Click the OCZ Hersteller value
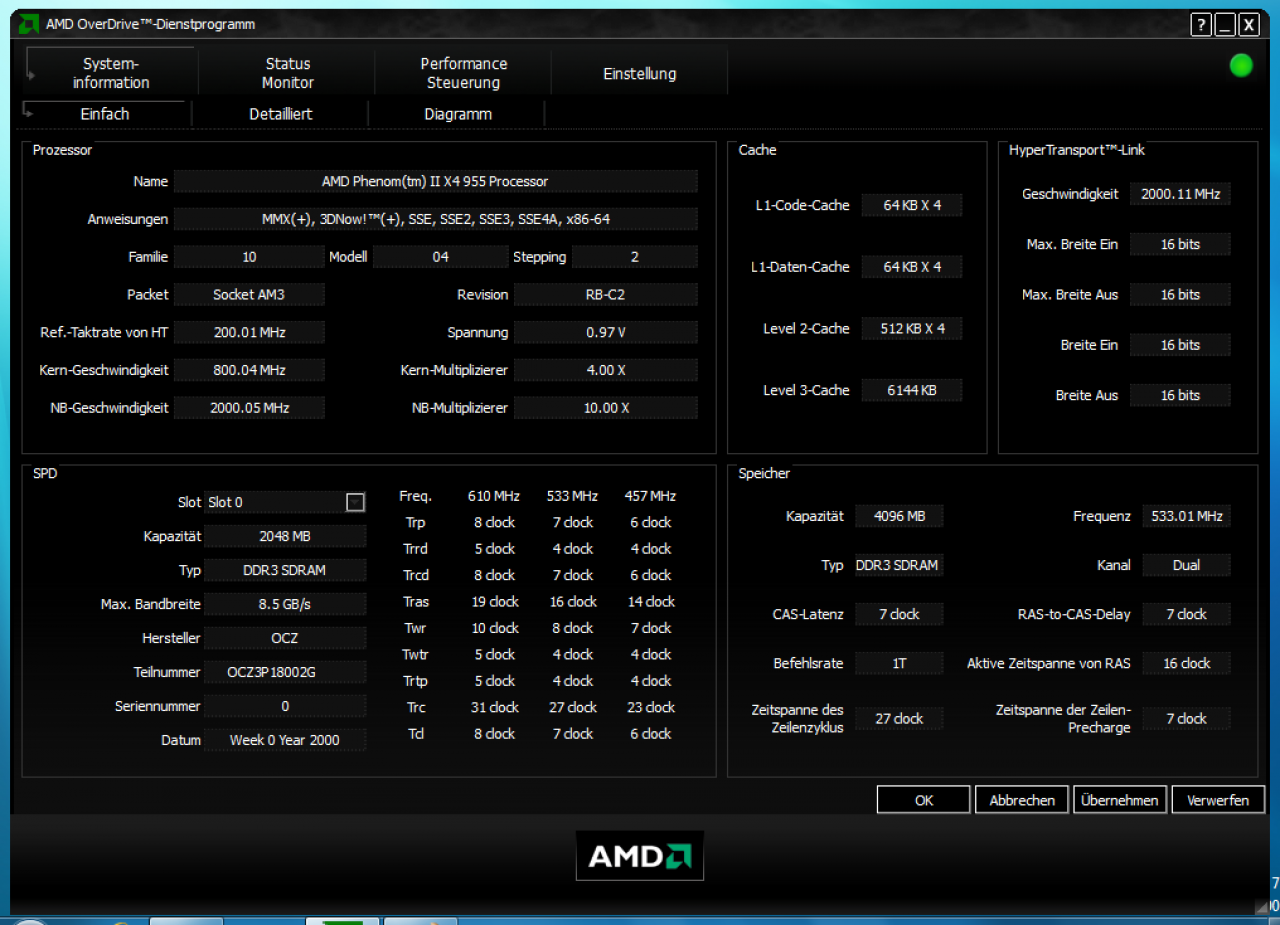 (285, 638)
